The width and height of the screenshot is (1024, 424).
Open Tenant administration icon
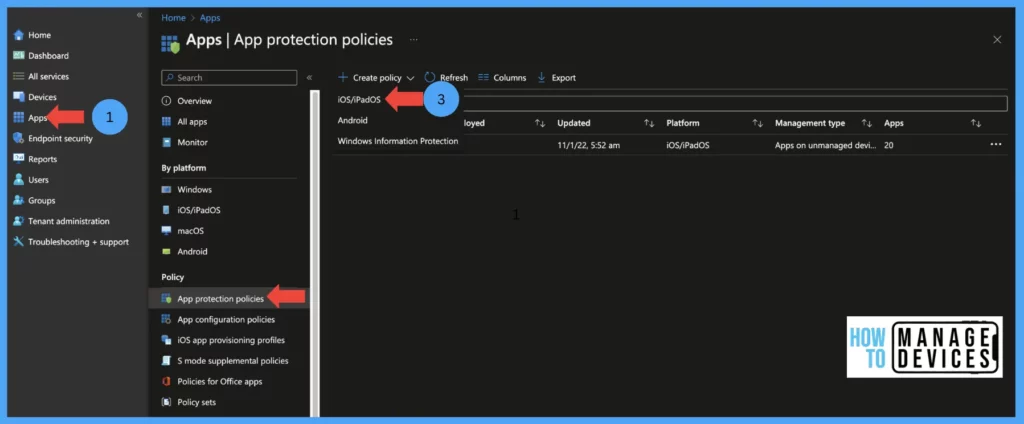[x=18, y=221]
